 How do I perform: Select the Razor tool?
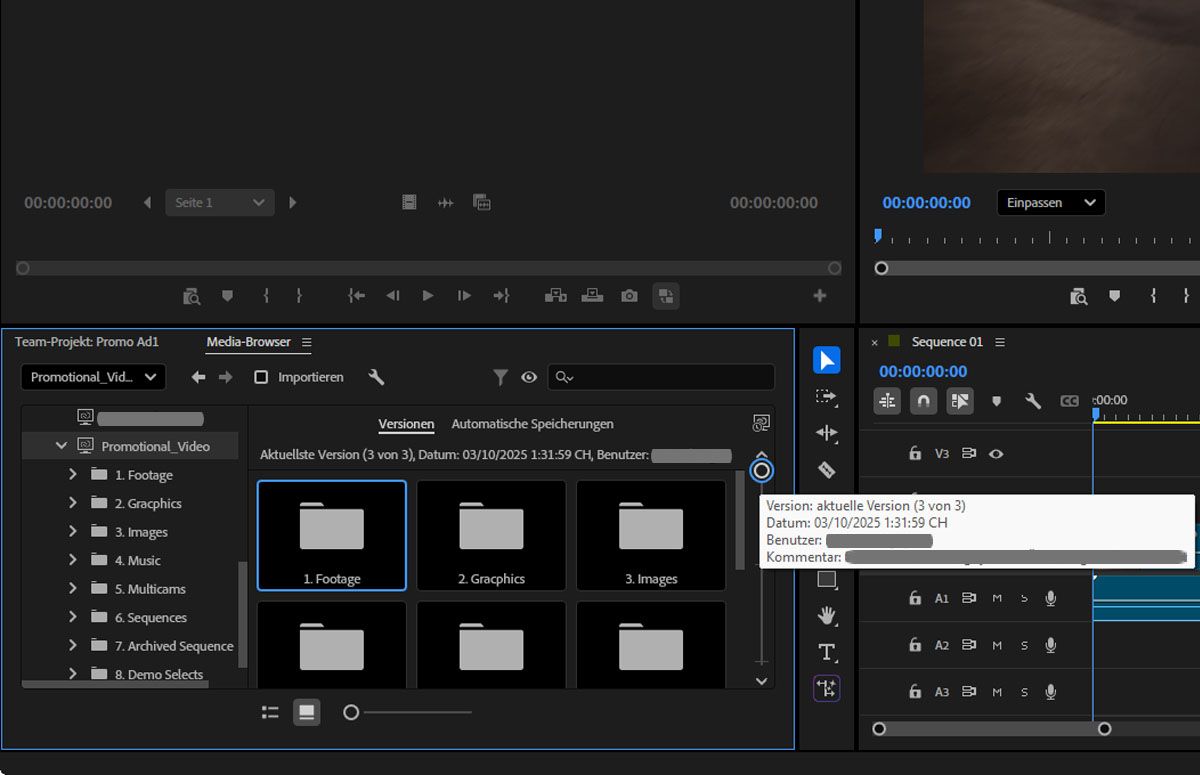826,470
